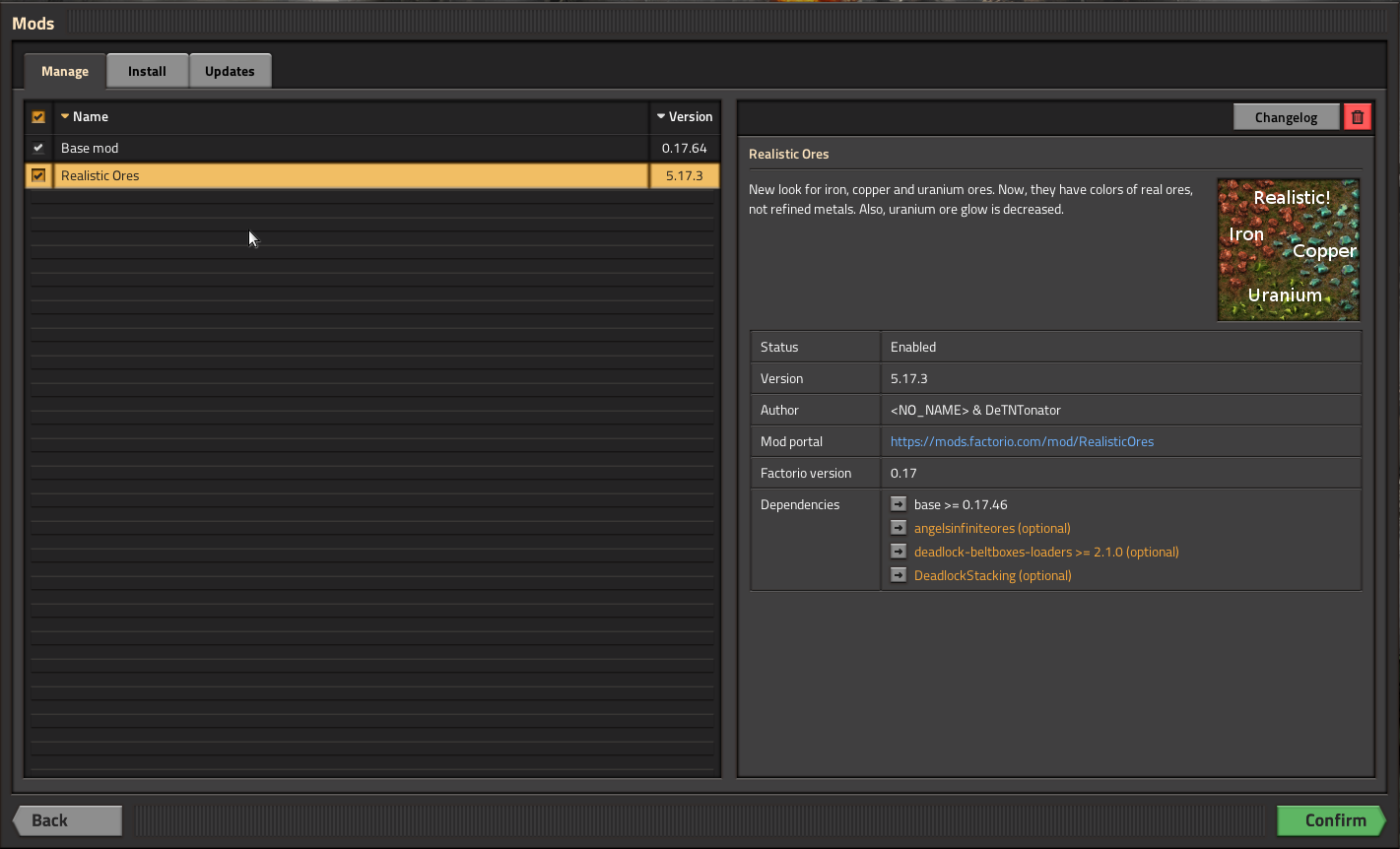Switch to the Manage tab

pyautogui.click(x=65, y=71)
